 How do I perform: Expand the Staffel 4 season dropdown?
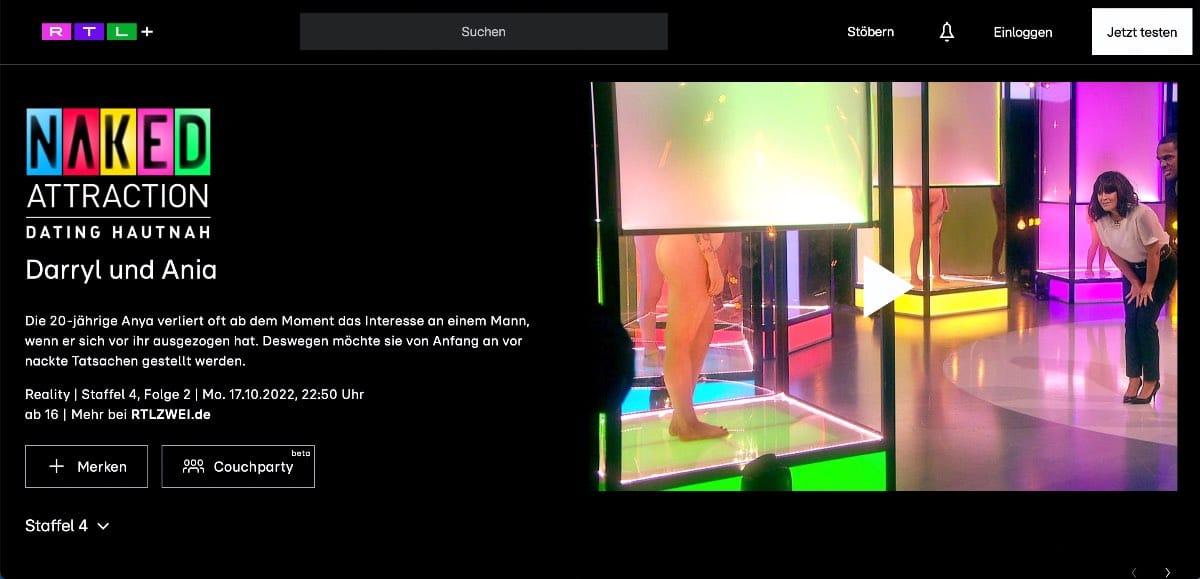67,525
